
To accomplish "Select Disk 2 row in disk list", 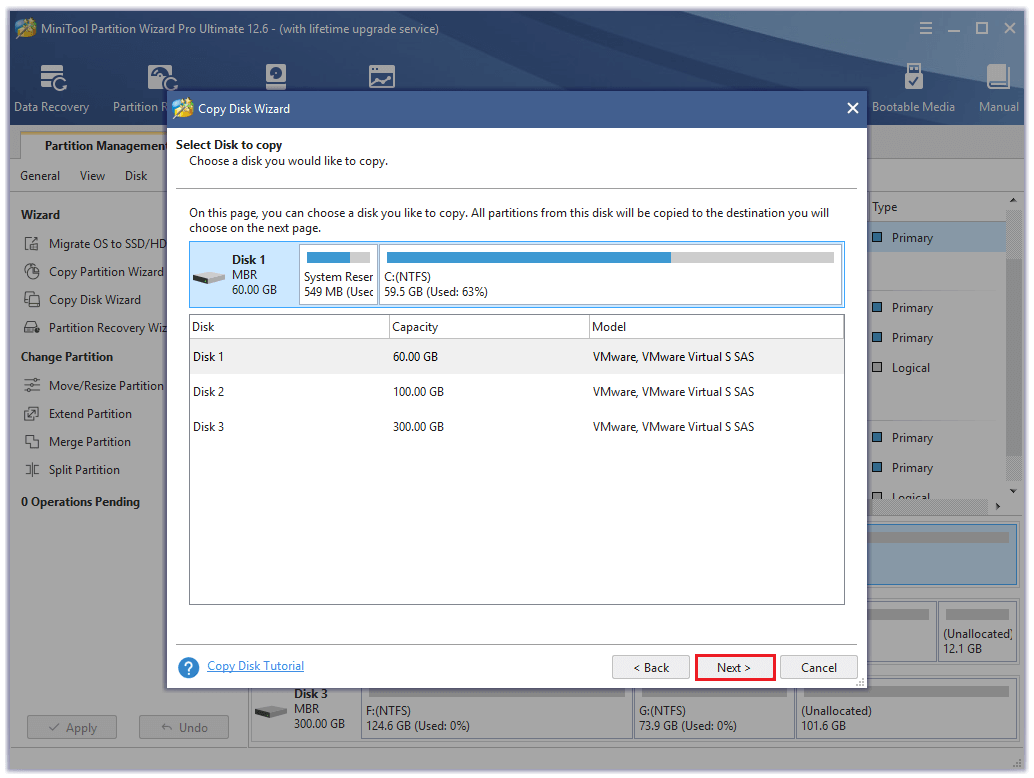I will click(516, 392).
